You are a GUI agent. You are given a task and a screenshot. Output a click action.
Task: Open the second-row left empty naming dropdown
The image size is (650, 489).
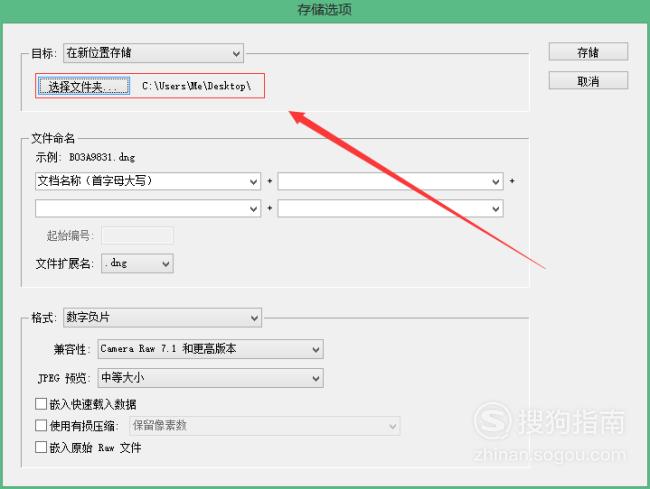pyautogui.click(x=148, y=208)
